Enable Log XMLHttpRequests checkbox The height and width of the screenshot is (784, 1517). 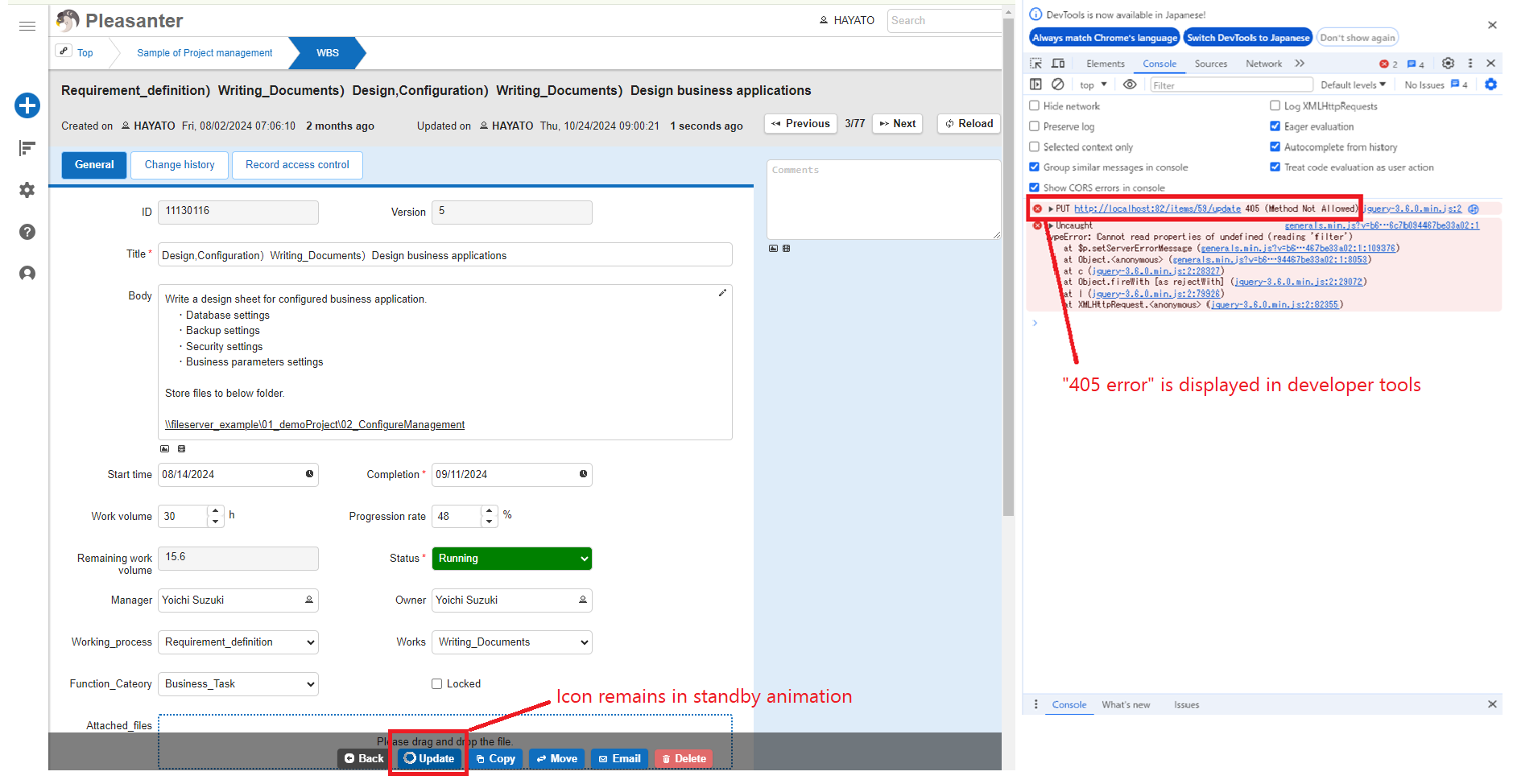[x=1275, y=105]
